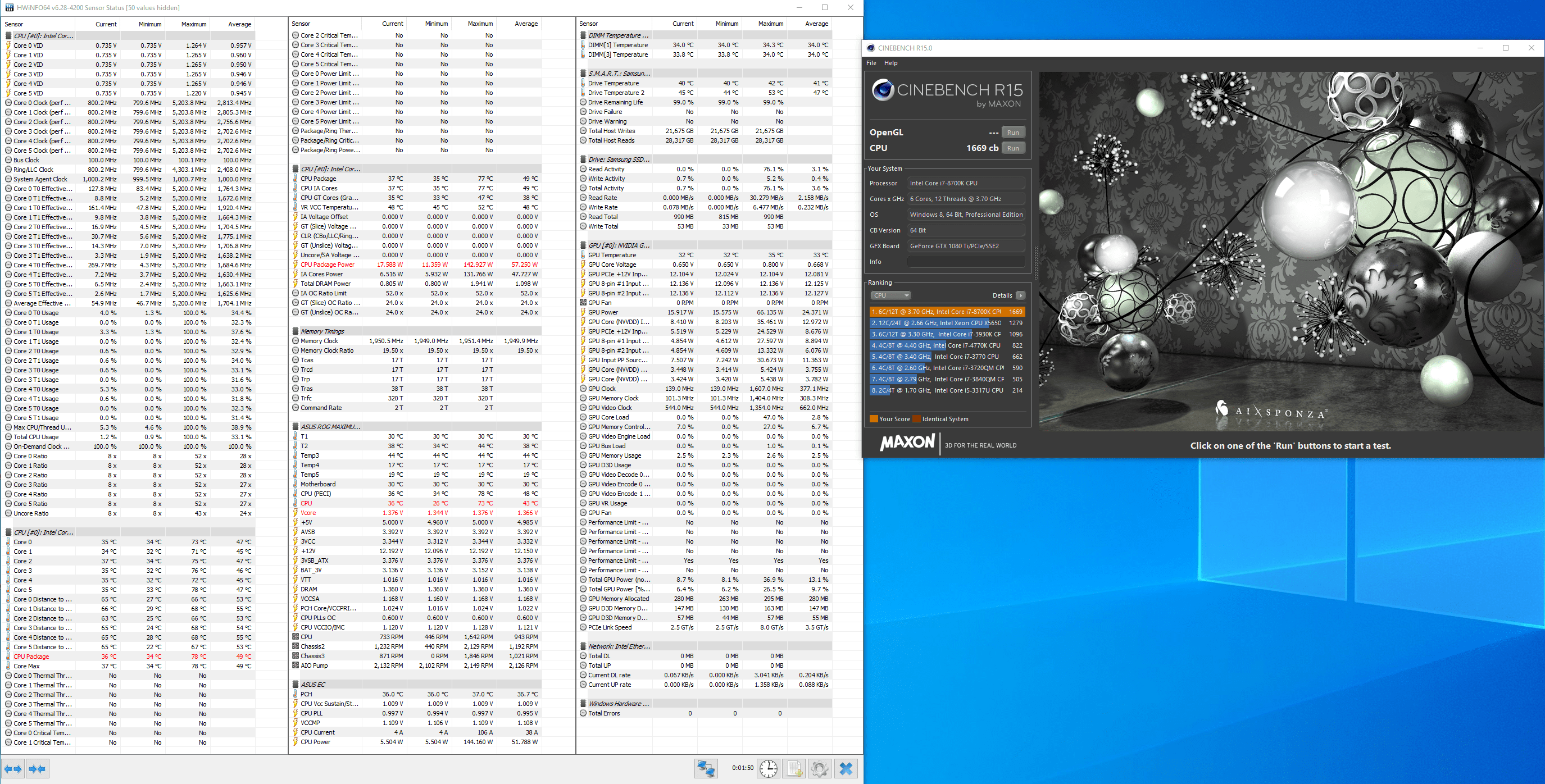Select the GPU Temperature row

[x=704, y=255]
